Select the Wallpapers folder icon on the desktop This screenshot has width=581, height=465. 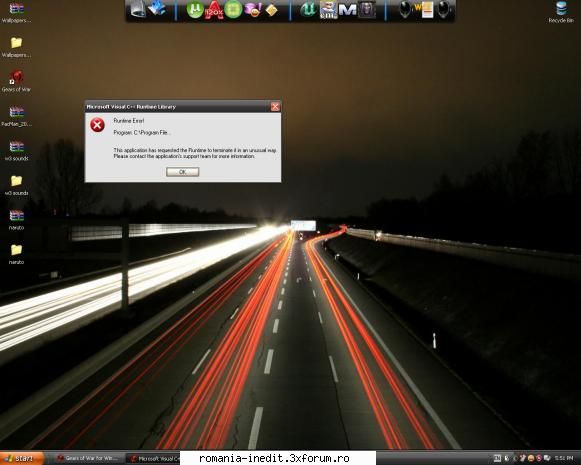(16, 47)
